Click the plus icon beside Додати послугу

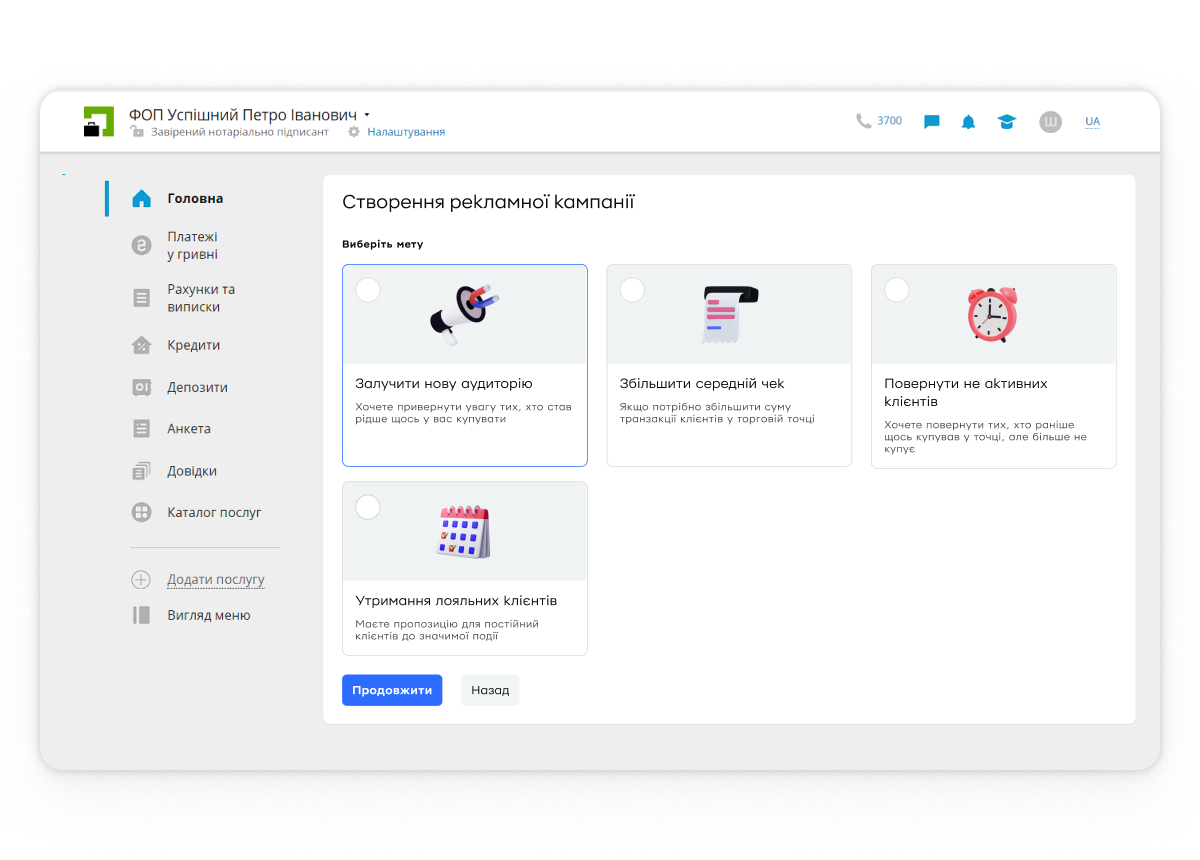[141, 580]
